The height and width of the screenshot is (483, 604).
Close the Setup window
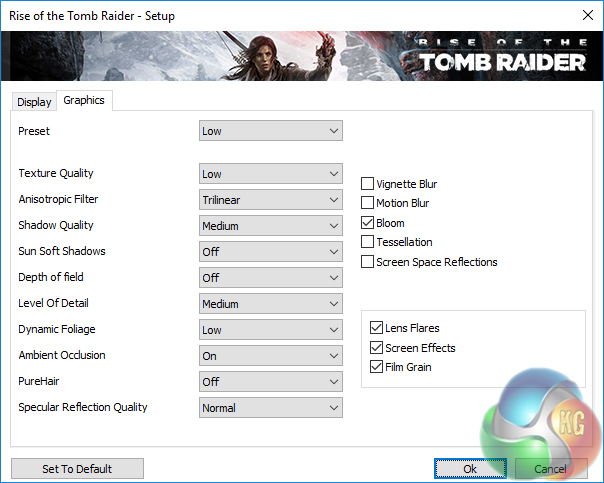(588, 15)
